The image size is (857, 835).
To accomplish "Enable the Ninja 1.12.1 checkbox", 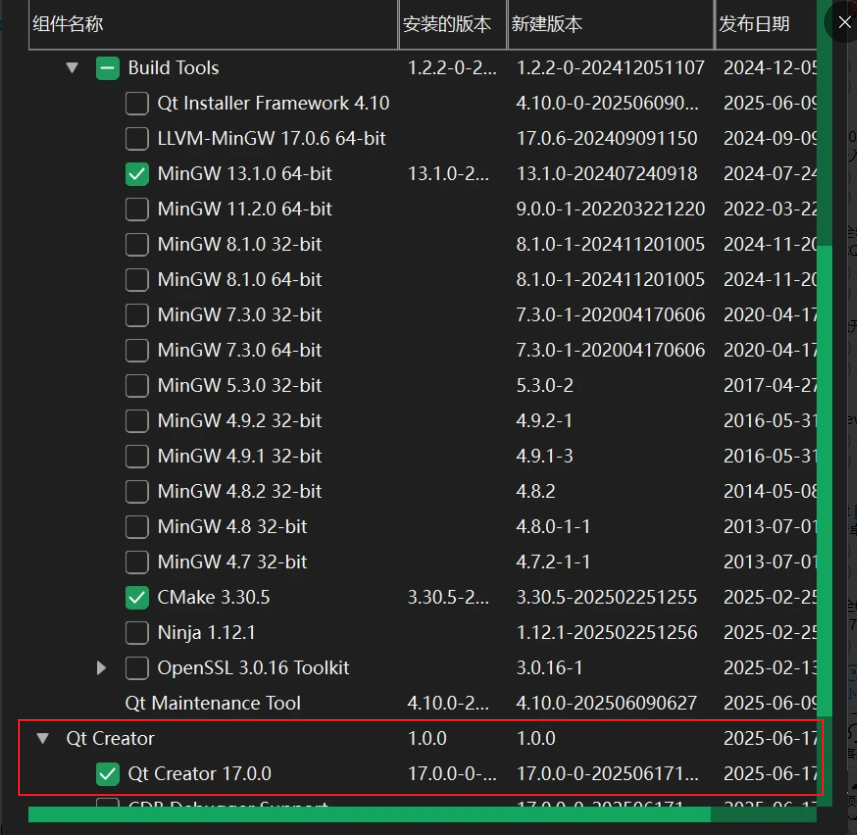I will 137,633.
